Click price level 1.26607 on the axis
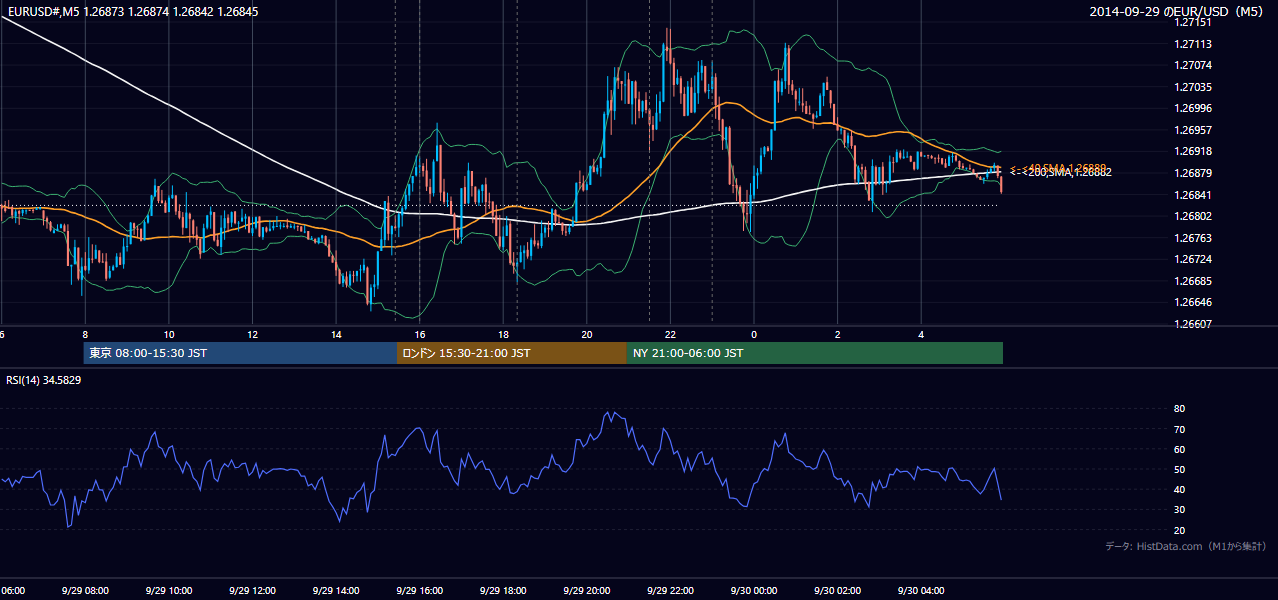The image size is (1278, 600). (1193, 324)
